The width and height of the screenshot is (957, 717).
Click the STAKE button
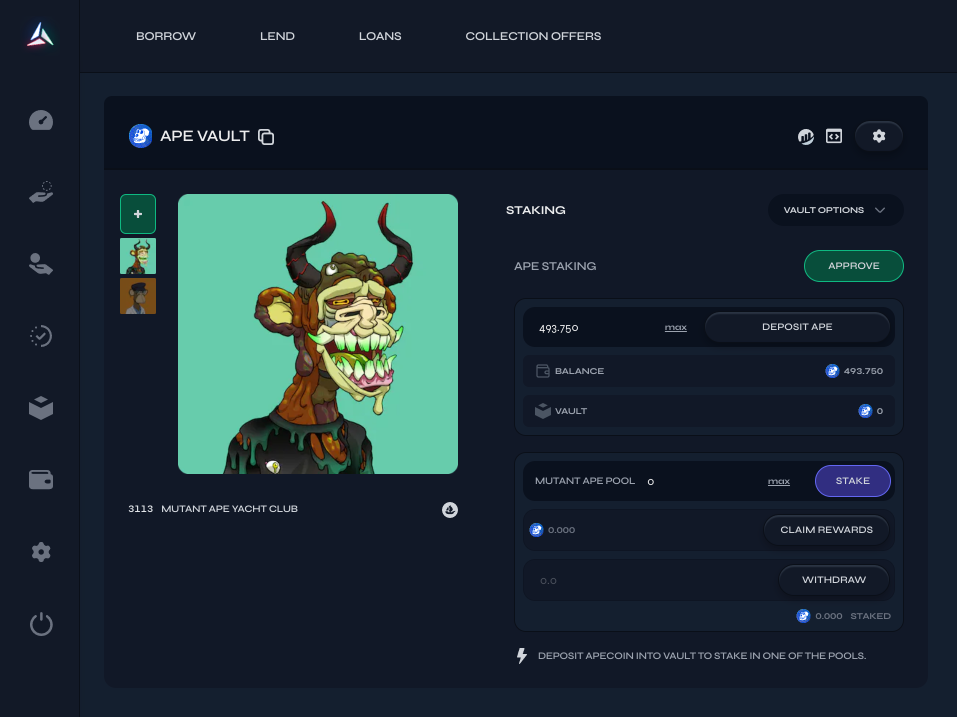point(853,481)
